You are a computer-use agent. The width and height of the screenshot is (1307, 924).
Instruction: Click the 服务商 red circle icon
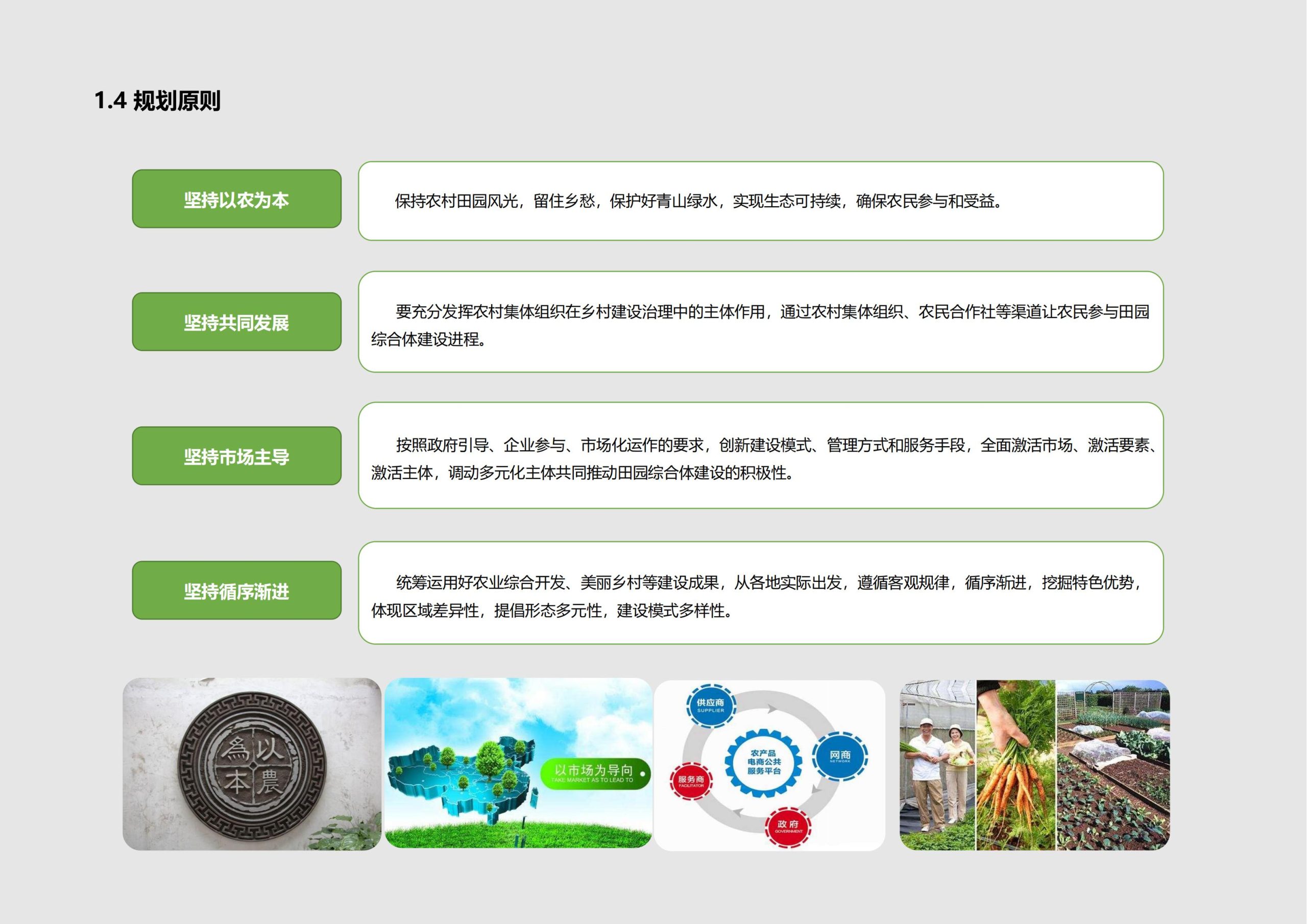690,781
